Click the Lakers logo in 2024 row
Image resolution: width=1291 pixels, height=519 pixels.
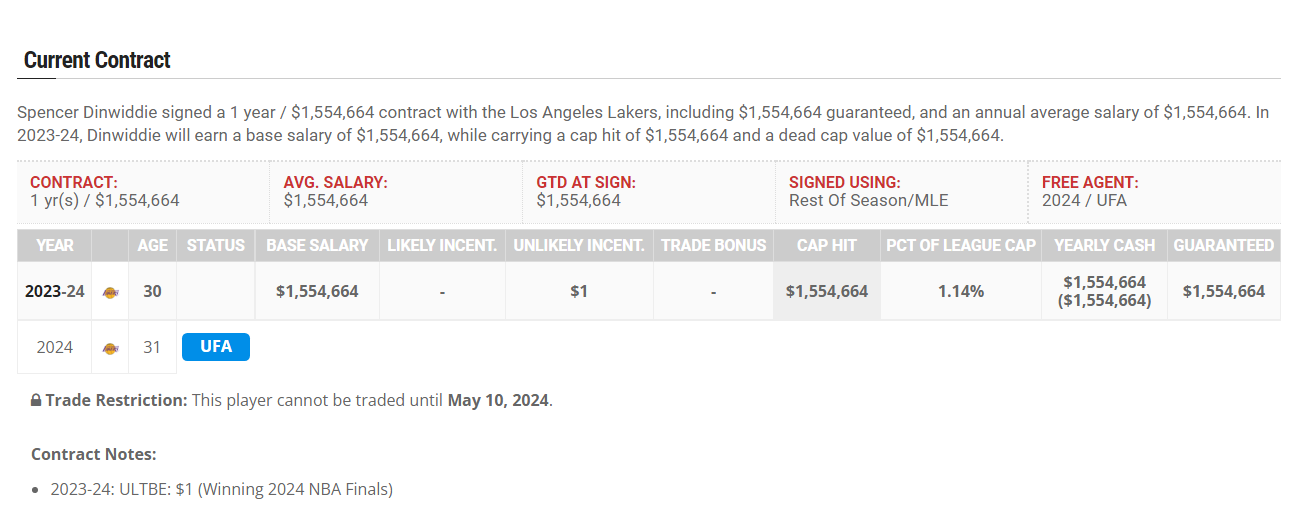[110, 348]
